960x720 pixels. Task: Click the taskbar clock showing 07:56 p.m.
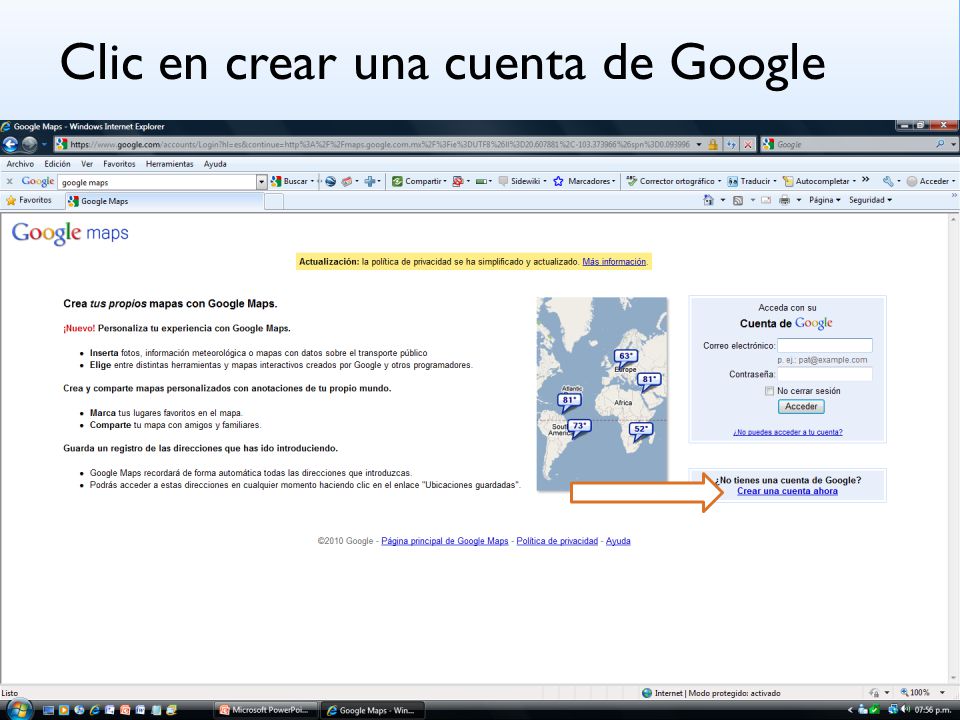(932, 710)
